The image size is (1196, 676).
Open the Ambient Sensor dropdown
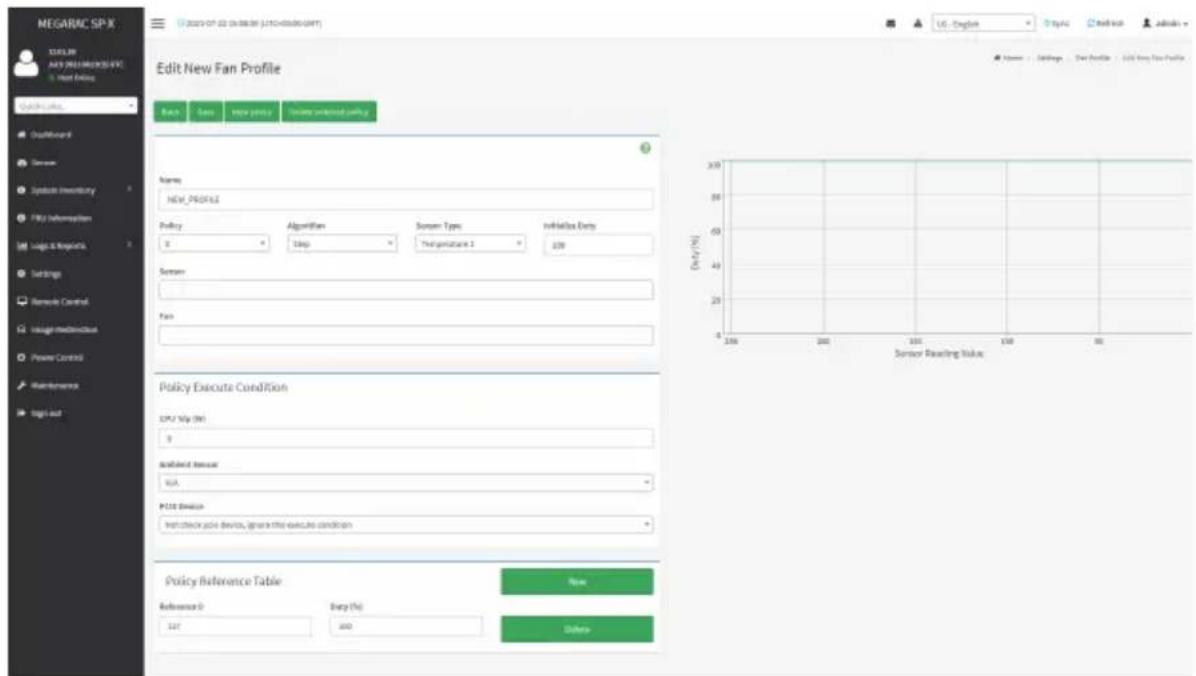(406, 482)
